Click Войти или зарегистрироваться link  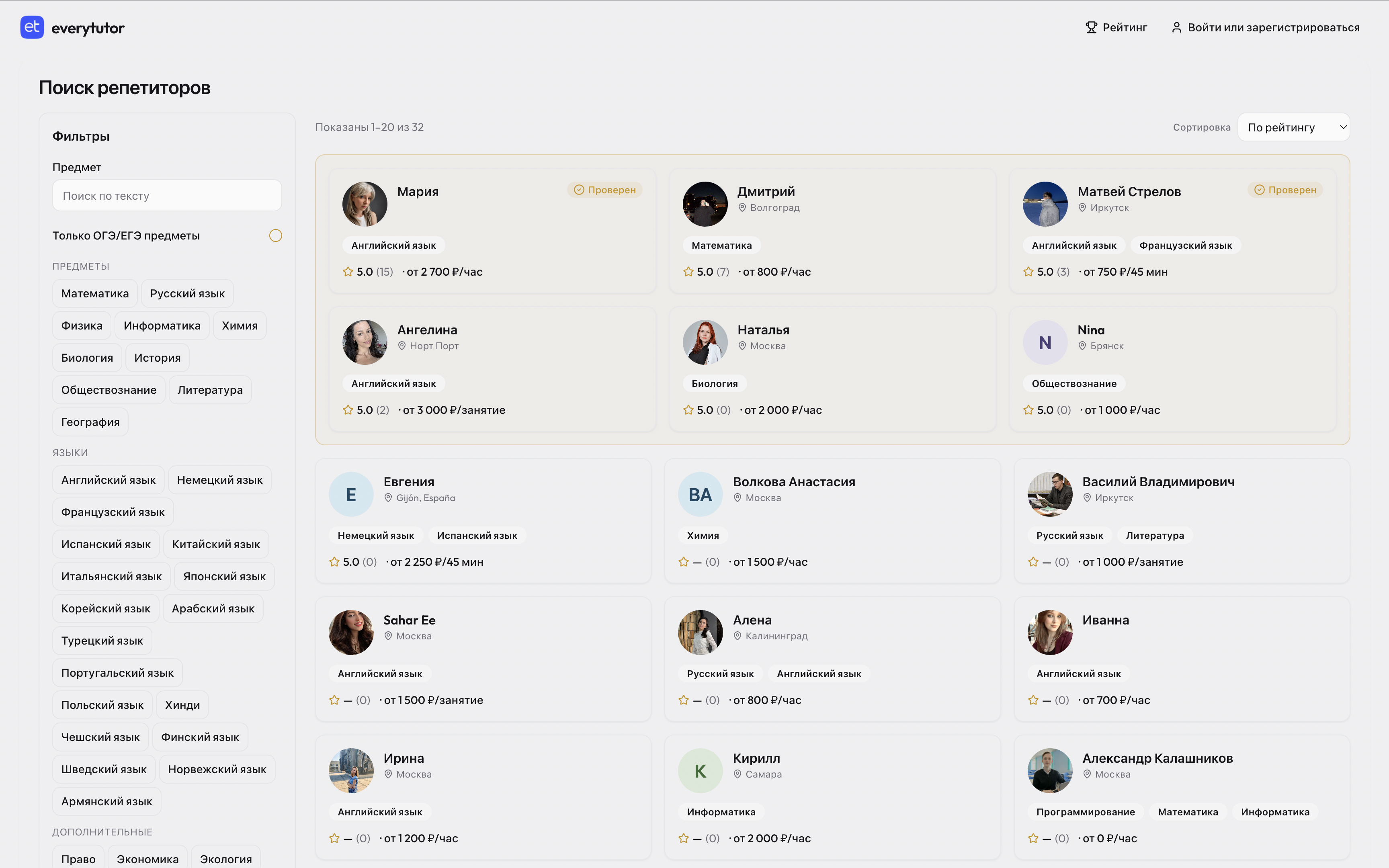[x=1265, y=28]
